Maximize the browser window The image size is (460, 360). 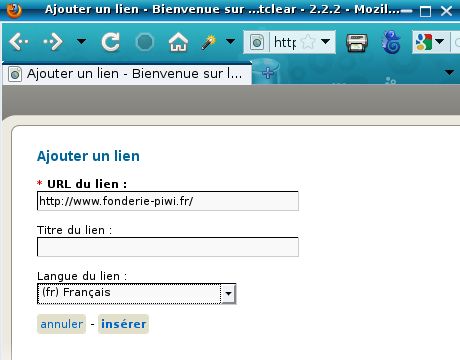click(425, 11)
